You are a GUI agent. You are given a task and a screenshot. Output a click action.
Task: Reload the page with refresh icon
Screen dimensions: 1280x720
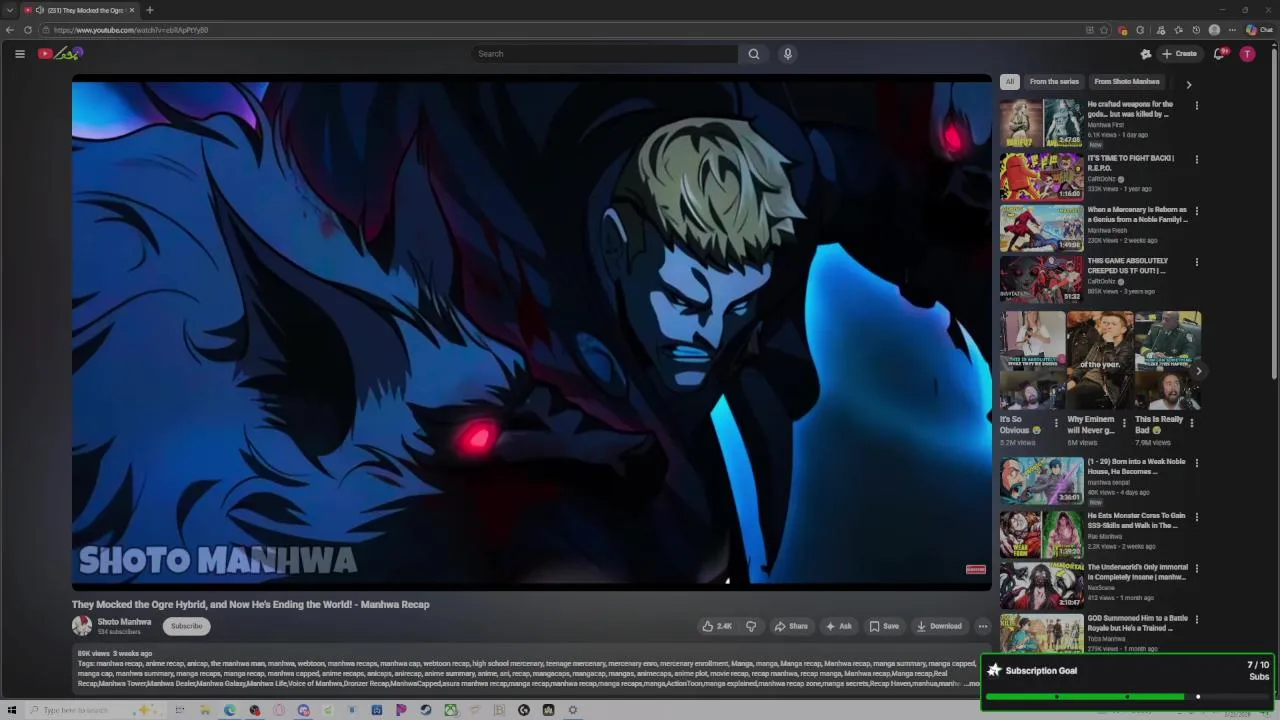(28, 30)
